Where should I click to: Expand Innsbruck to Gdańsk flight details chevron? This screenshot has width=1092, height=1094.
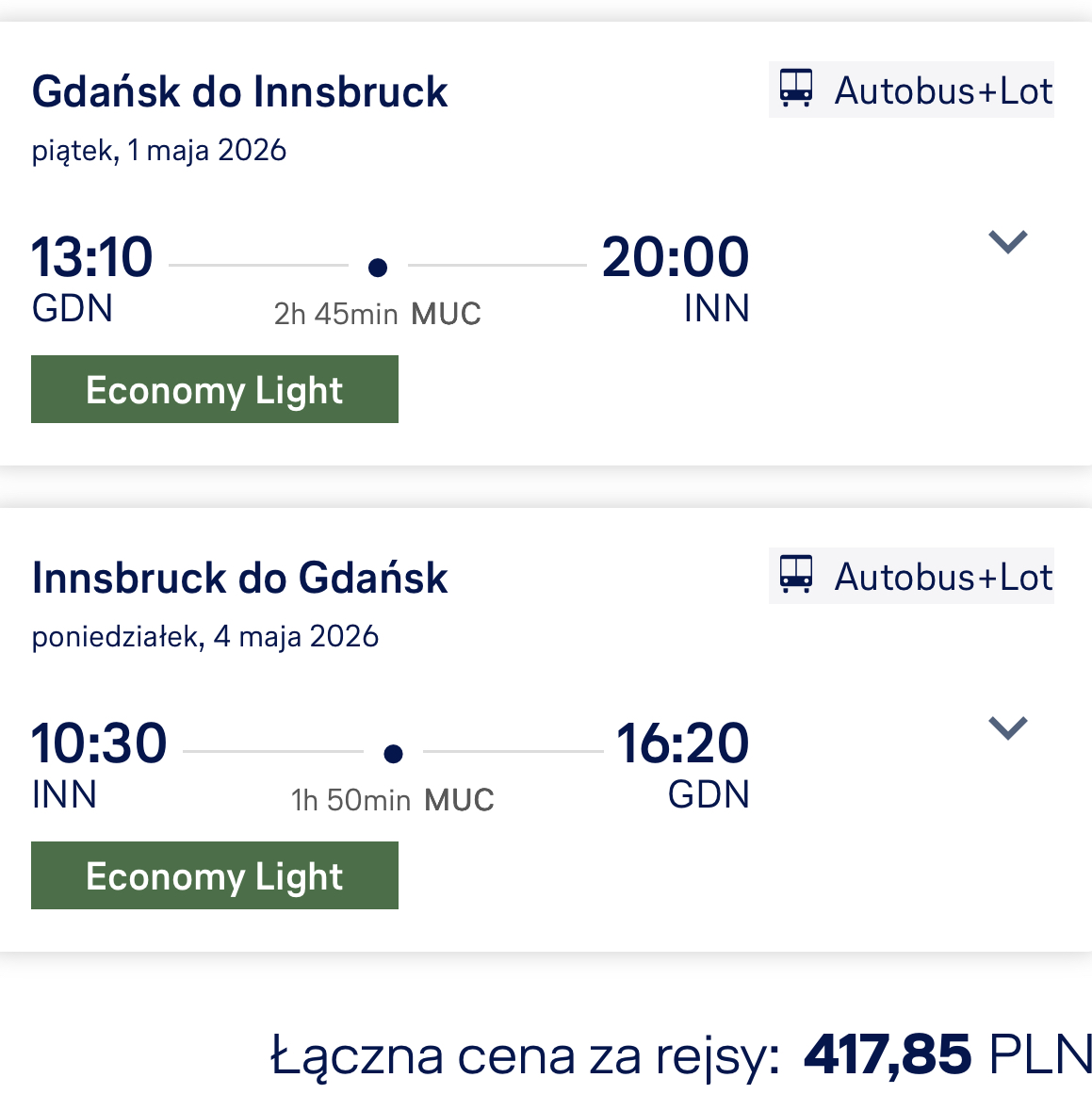[1007, 727]
